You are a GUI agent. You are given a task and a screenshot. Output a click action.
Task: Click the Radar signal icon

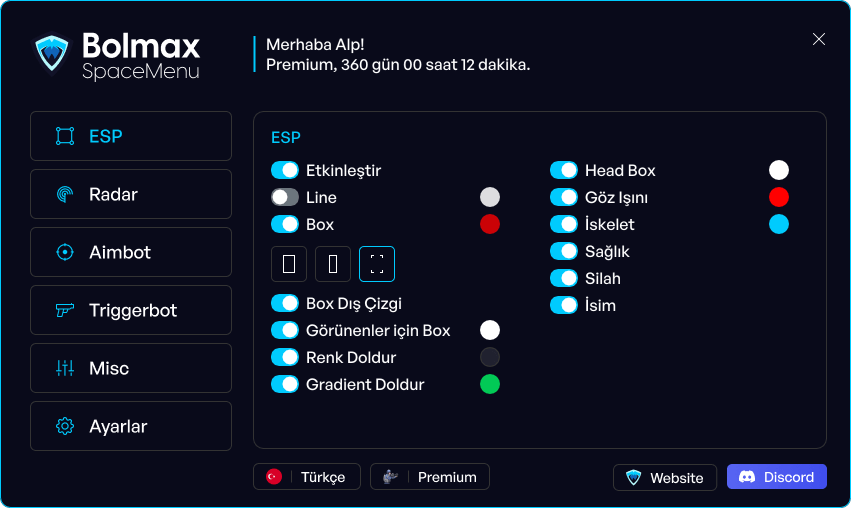point(65,194)
